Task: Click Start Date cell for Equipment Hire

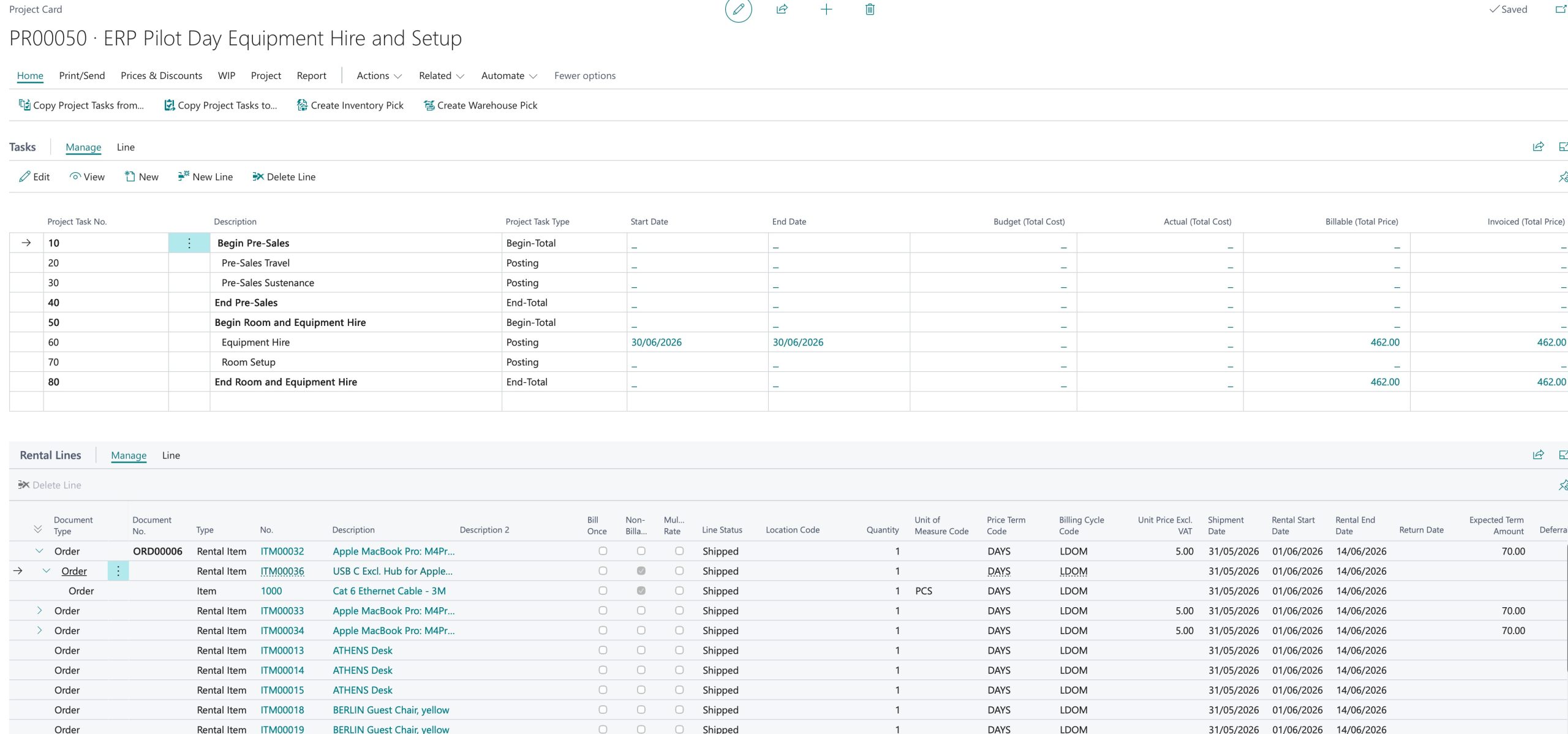Action: coord(657,342)
